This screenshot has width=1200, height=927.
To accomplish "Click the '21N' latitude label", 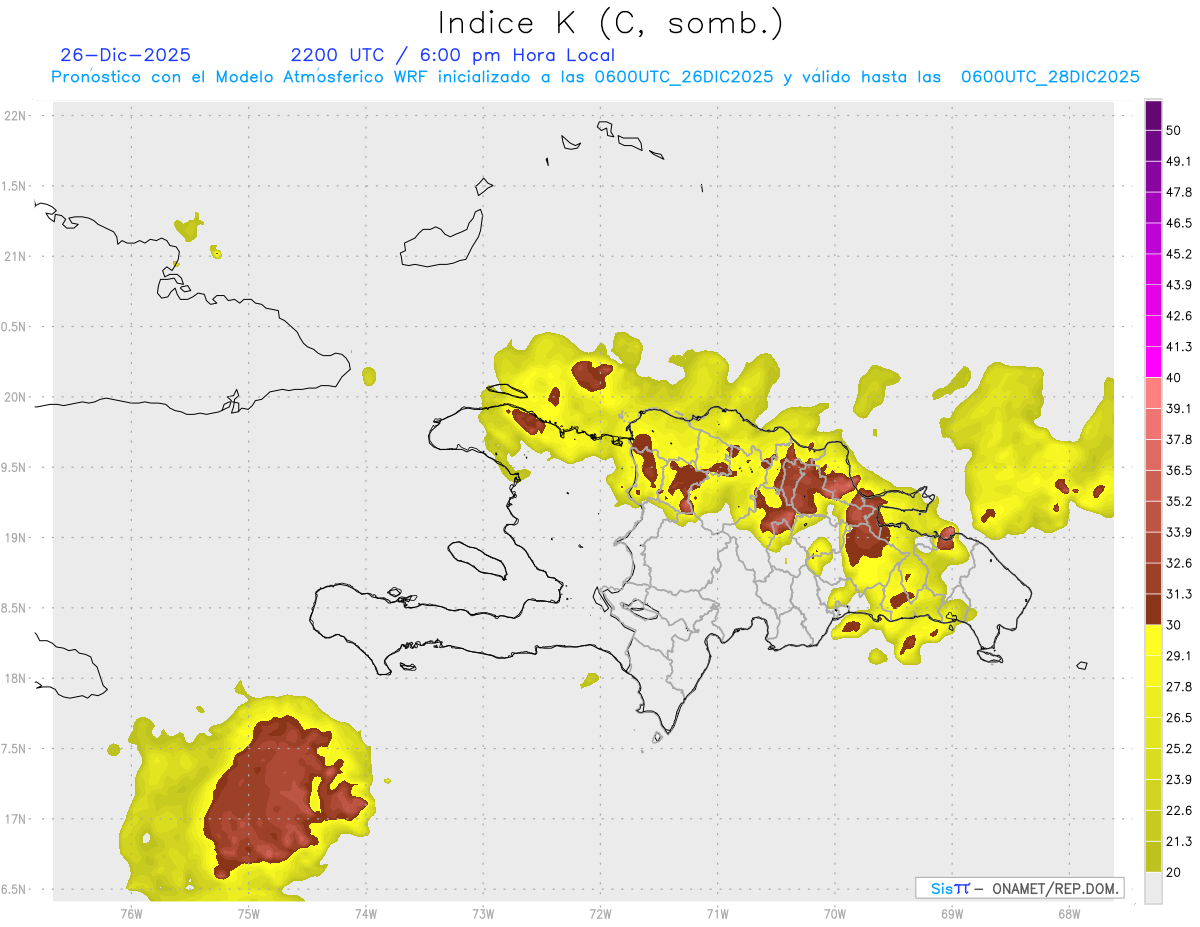I will click(16, 257).
